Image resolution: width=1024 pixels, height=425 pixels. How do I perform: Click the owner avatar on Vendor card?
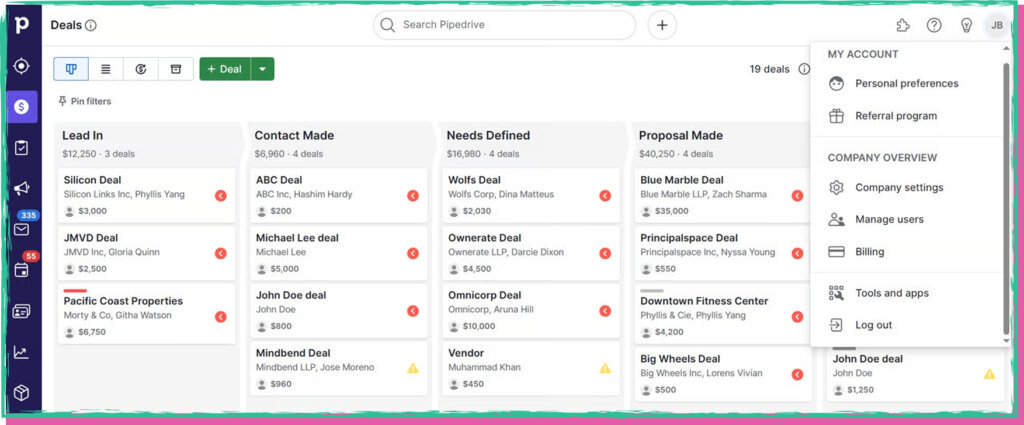tap(454, 384)
